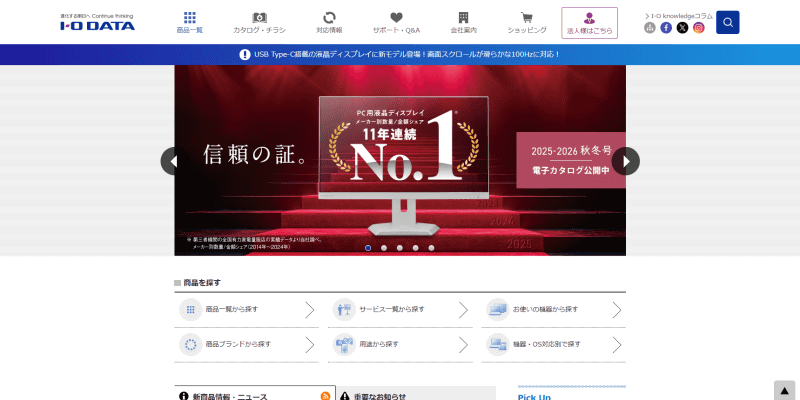Open the X (Twitter) social icon
Screen dimensions: 800x400
click(682, 28)
